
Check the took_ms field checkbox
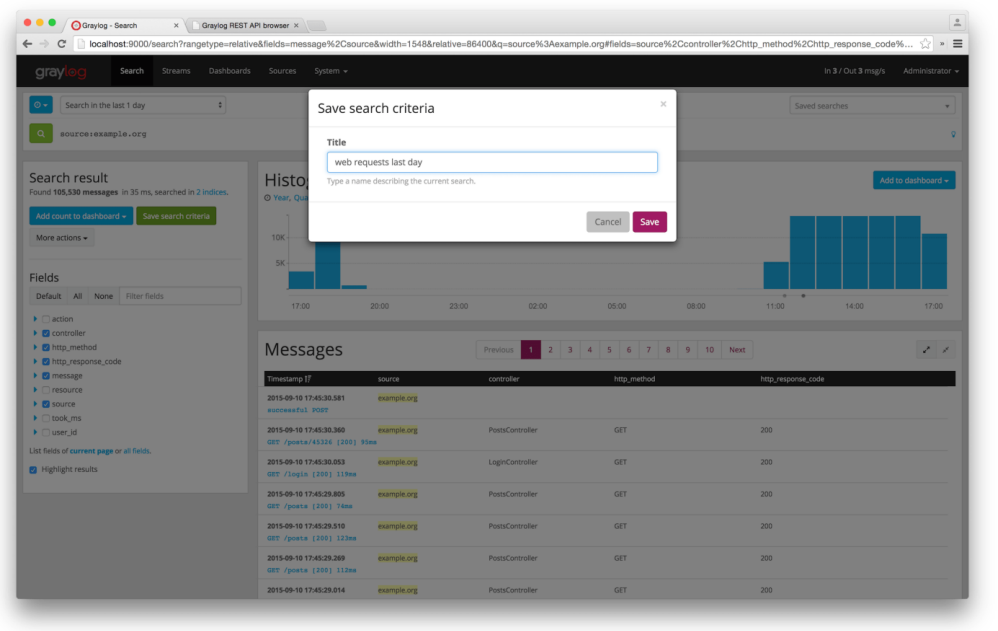point(46,418)
